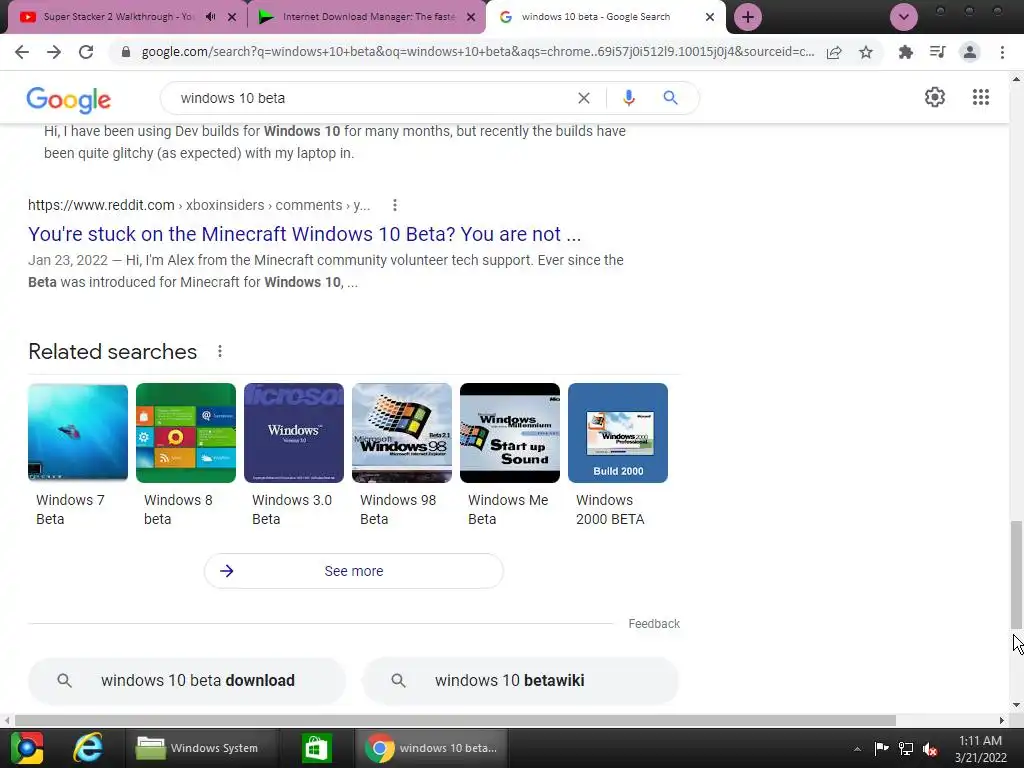Open Chrome's three-dot menu

click(1002, 52)
